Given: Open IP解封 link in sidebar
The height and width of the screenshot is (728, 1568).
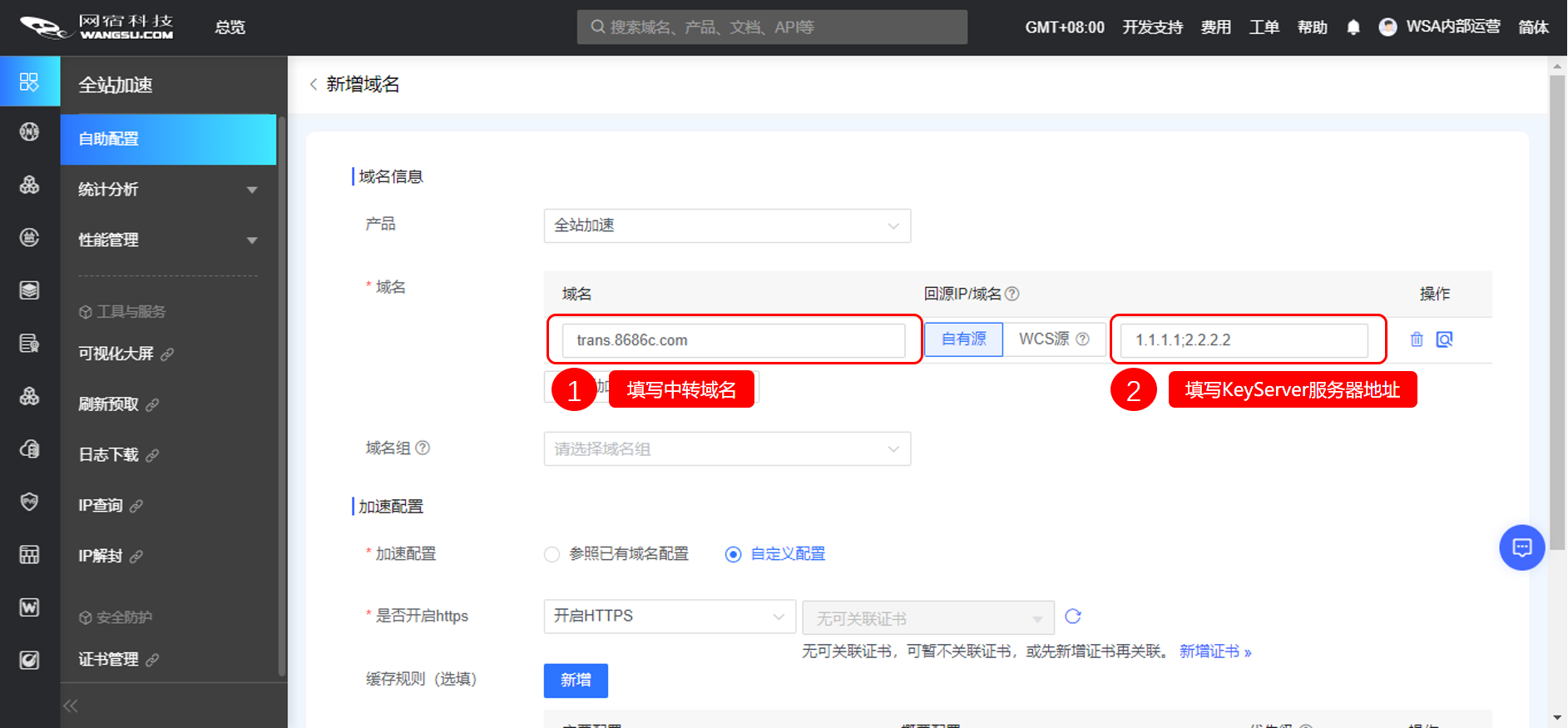Looking at the screenshot, I should click(x=111, y=557).
